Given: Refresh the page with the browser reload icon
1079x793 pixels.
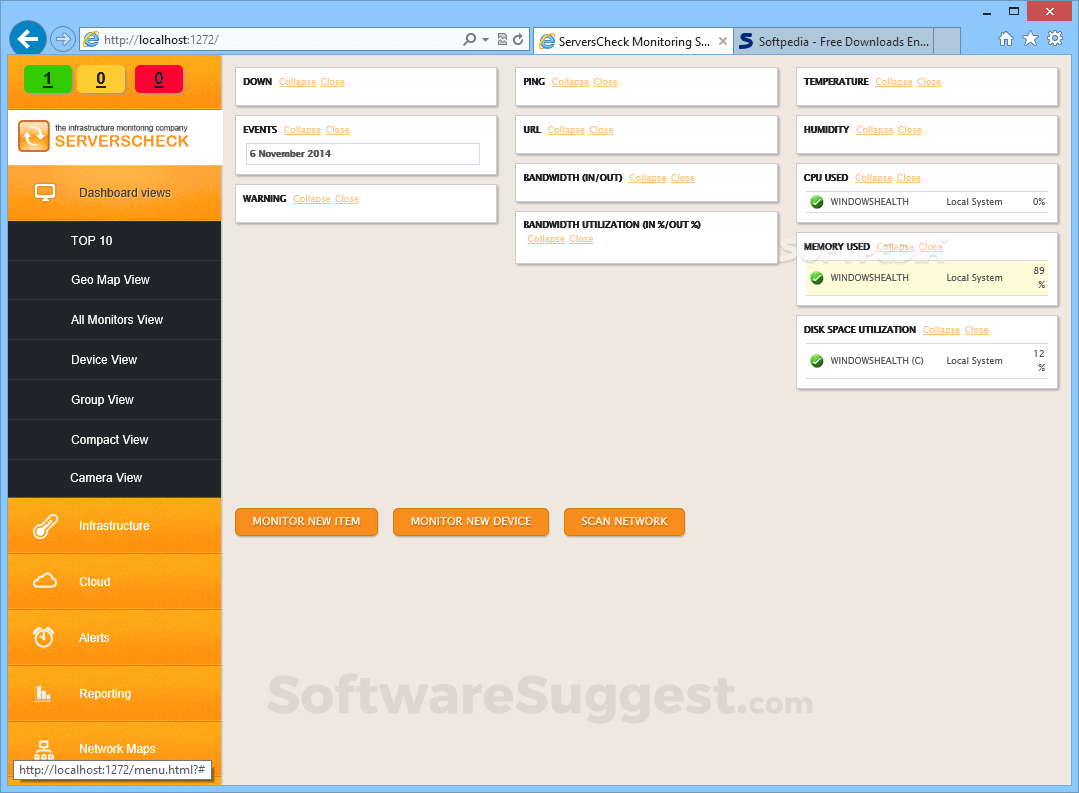Looking at the screenshot, I should 518,38.
